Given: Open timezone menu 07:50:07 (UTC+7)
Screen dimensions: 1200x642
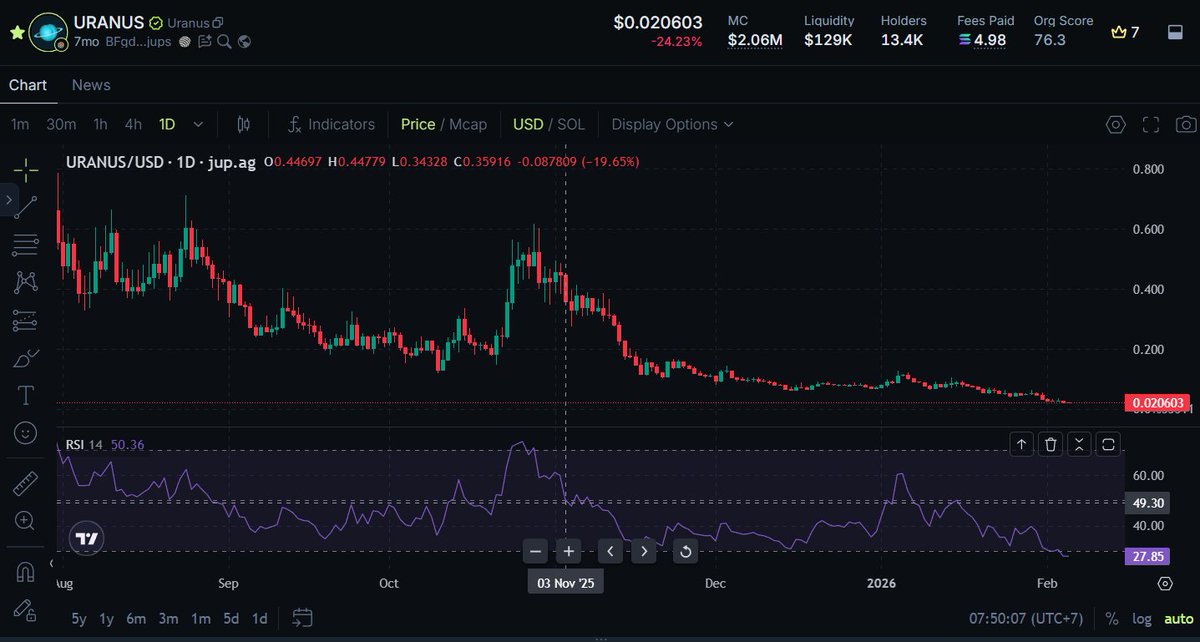Looking at the screenshot, I should 1027,618.
